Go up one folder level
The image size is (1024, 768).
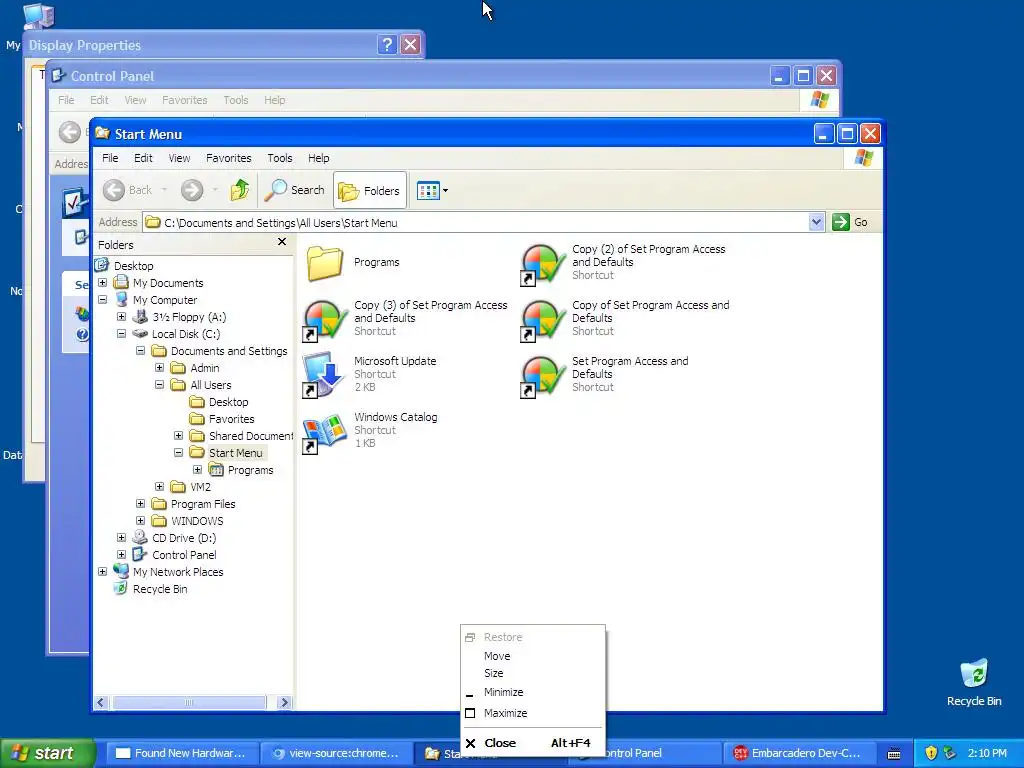pos(240,190)
